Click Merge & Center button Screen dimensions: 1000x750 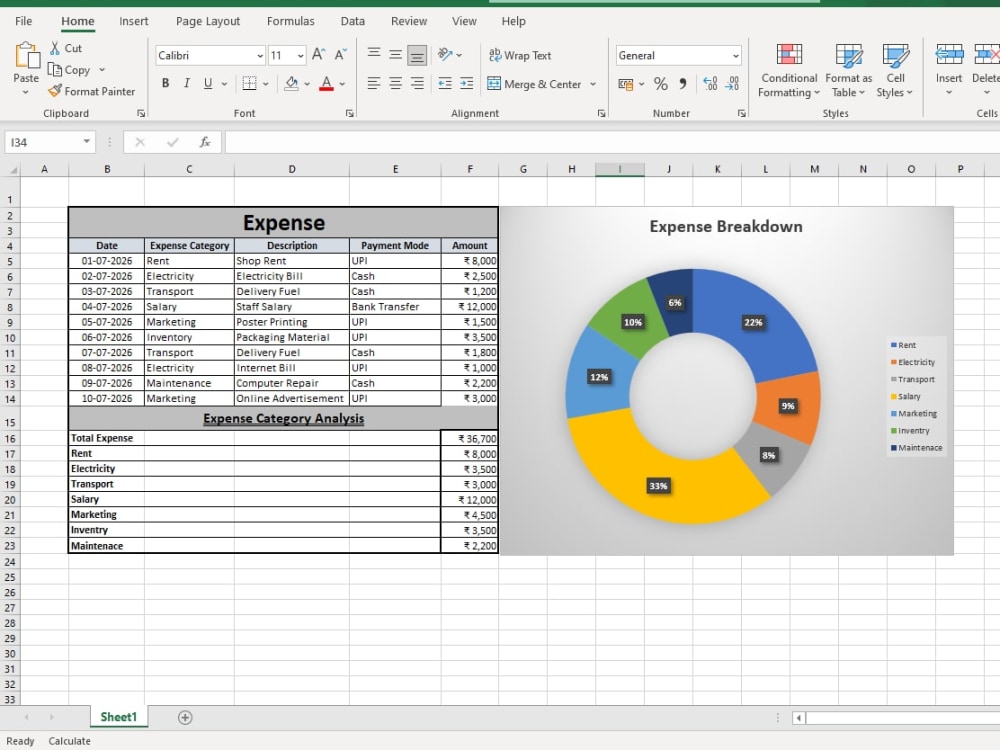click(534, 84)
